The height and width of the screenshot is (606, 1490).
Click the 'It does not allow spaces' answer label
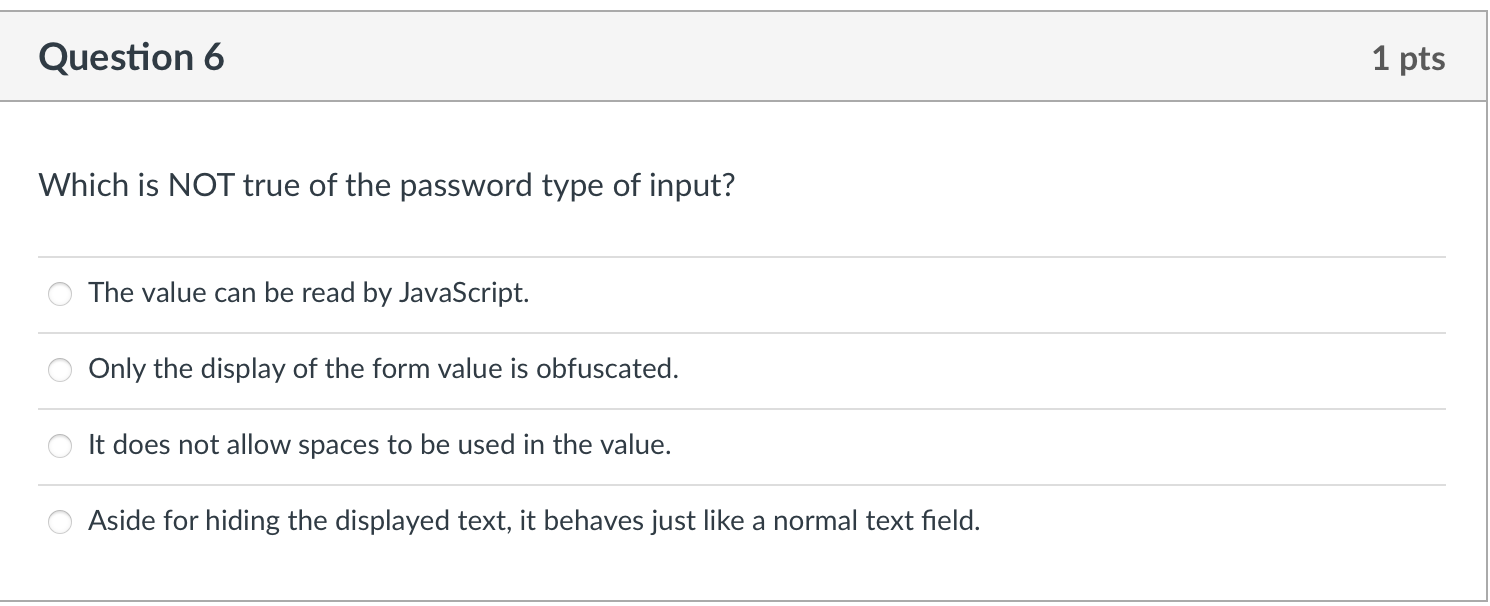[x=379, y=445]
